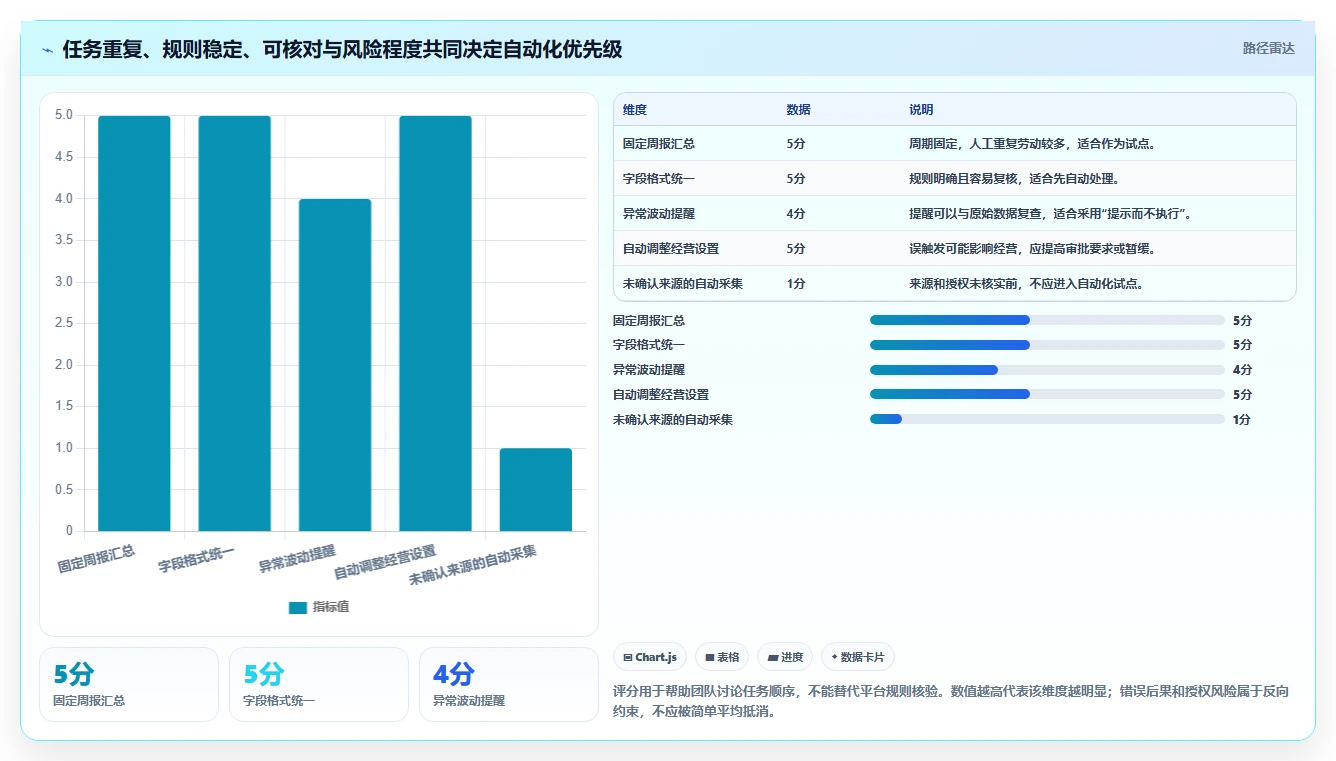
Task: Click the 固定周报汇总 progress bar
Action: [x=1047, y=320]
